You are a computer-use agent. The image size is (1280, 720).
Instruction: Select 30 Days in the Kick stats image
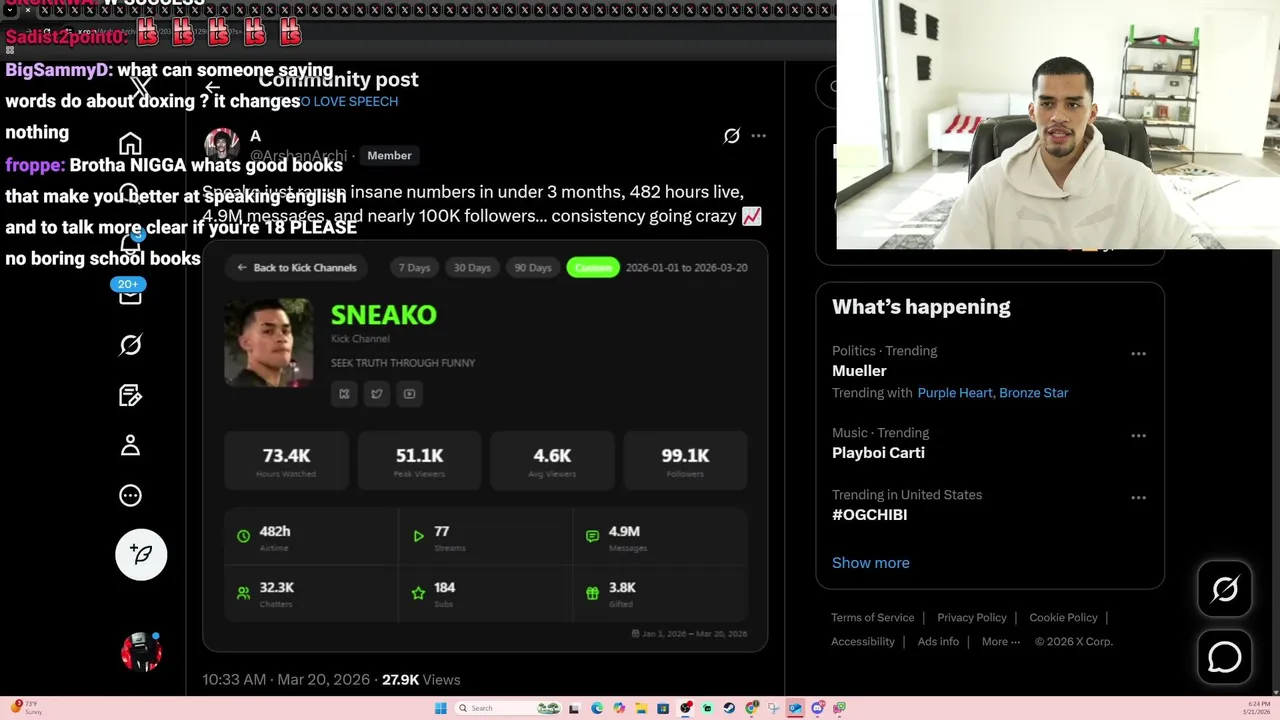[472, 268]
